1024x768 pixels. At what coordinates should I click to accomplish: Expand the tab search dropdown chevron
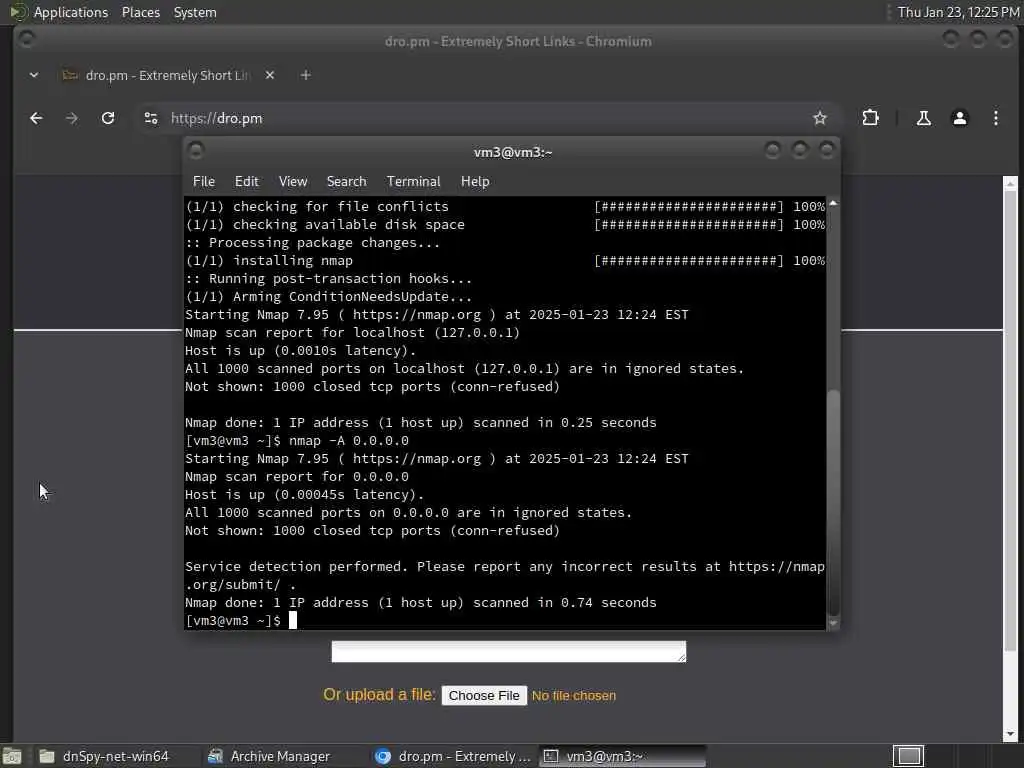34,75
